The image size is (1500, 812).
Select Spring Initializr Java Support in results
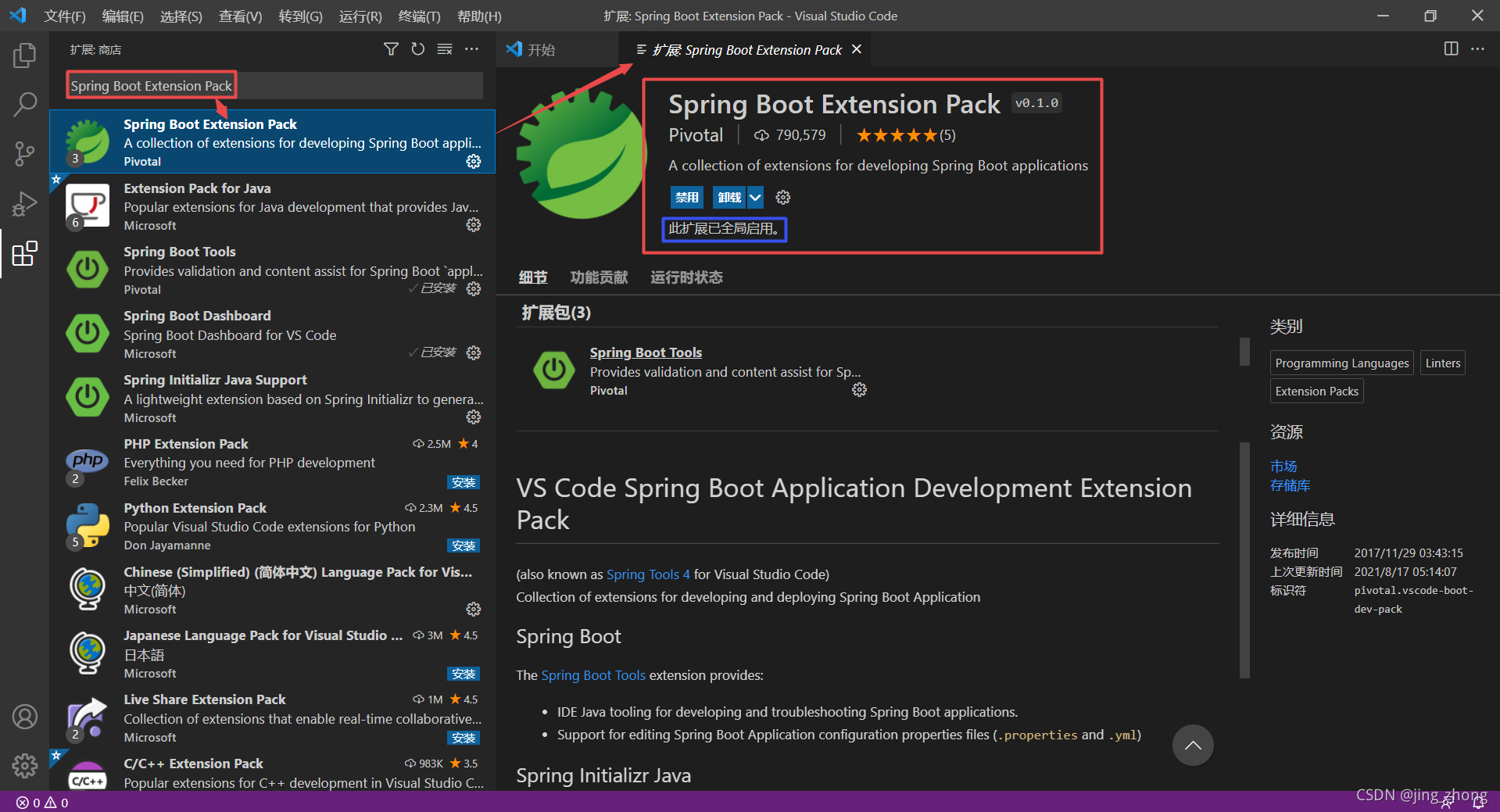(x=272, y=399)
